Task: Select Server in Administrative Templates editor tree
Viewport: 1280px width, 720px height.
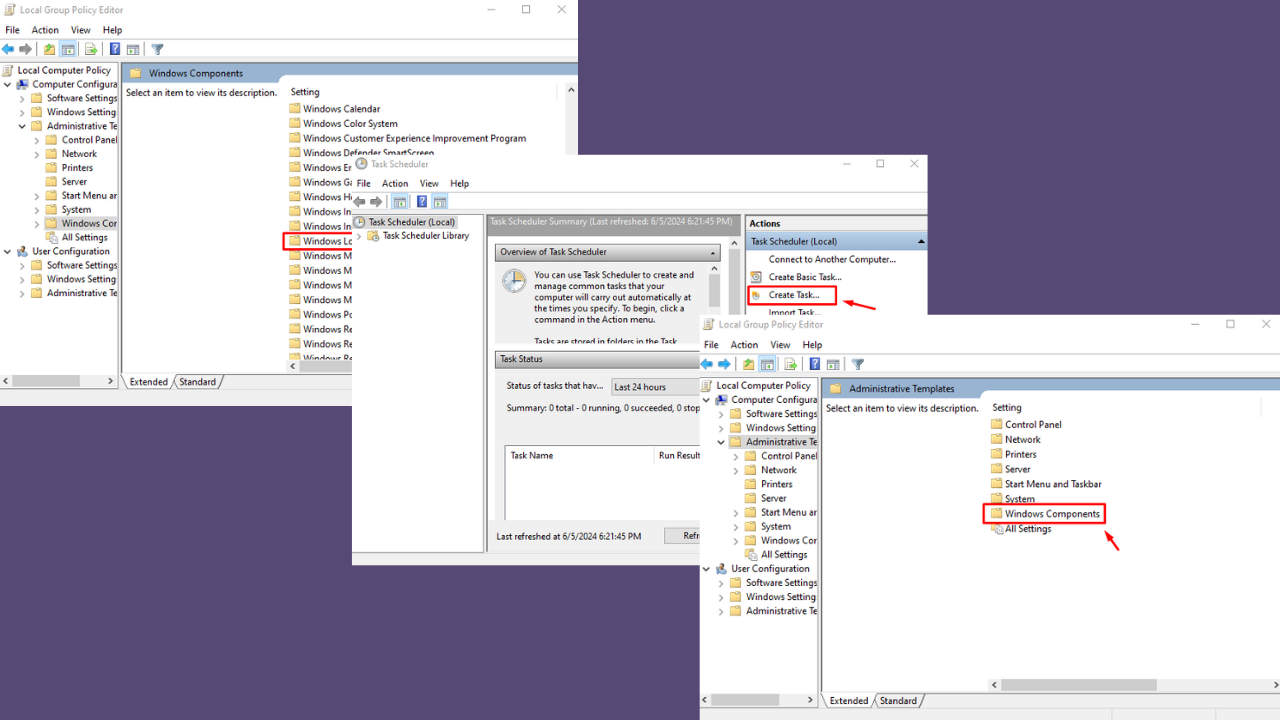Action: [x=773, y=498]
